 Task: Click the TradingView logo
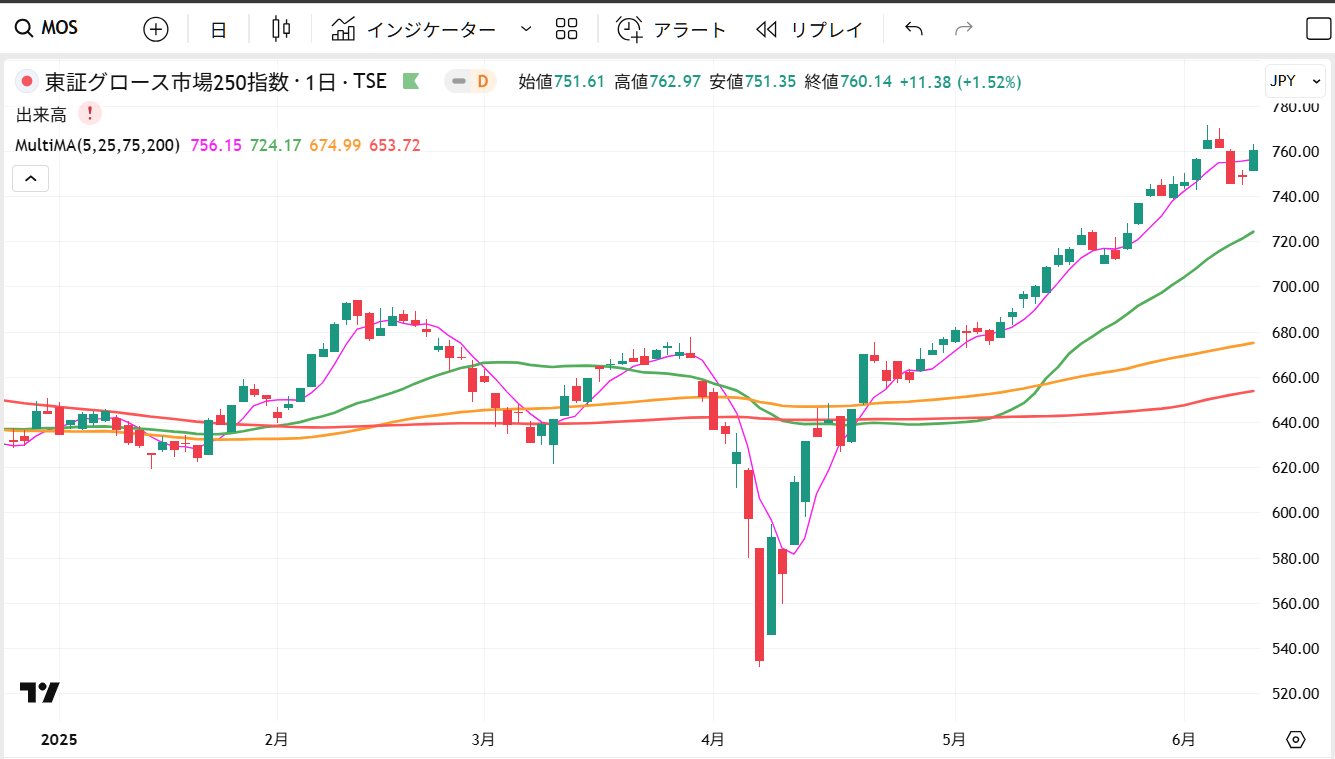(40, 692)
